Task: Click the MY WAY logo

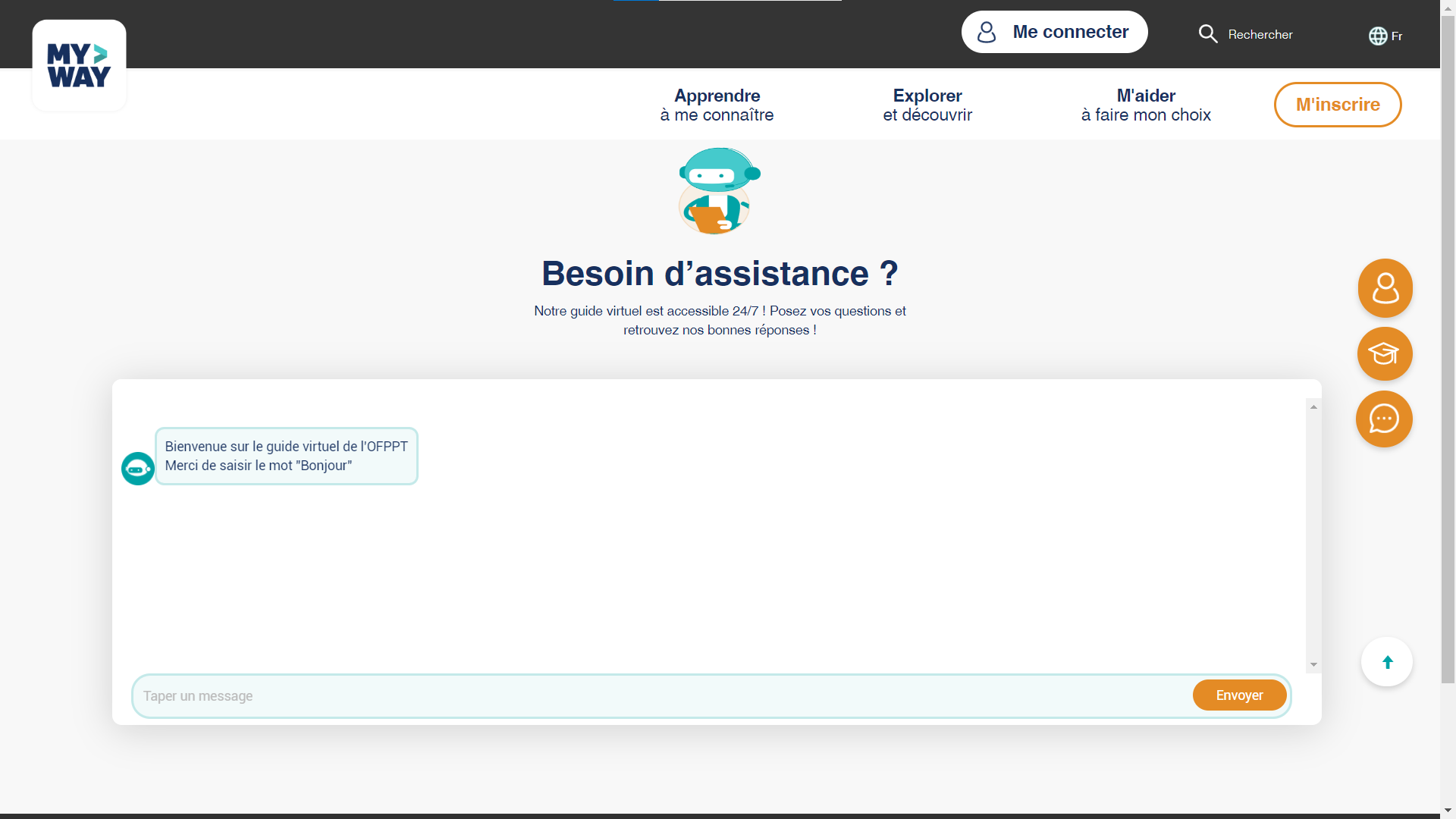Action: click(79, 65)
